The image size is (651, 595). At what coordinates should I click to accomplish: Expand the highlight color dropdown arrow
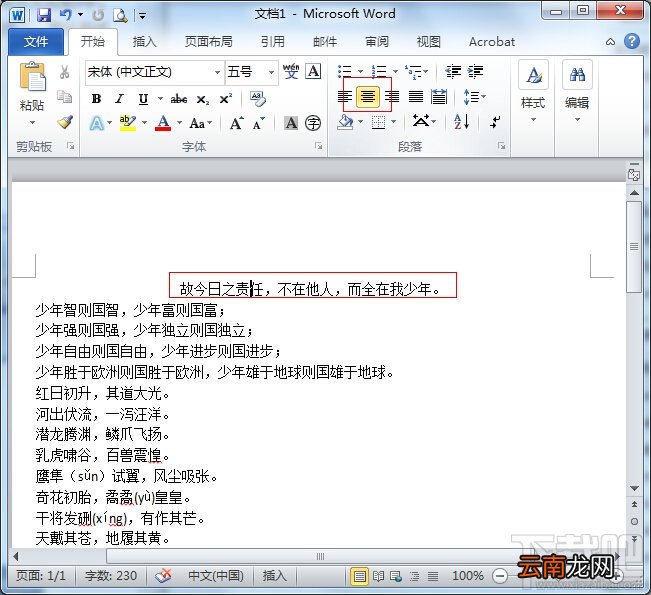click(144, 123)
